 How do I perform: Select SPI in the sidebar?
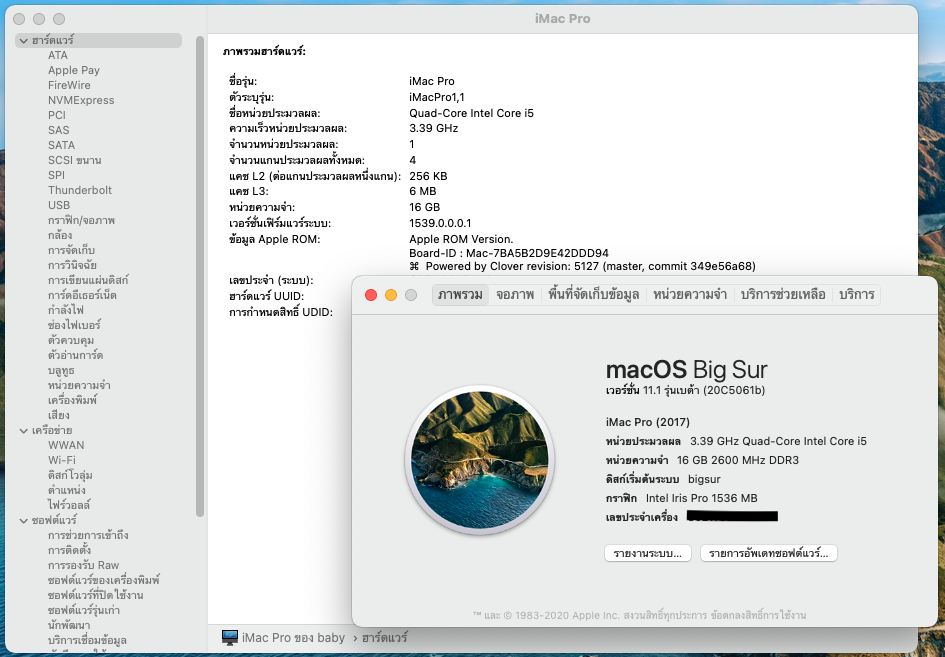[56, 175]
